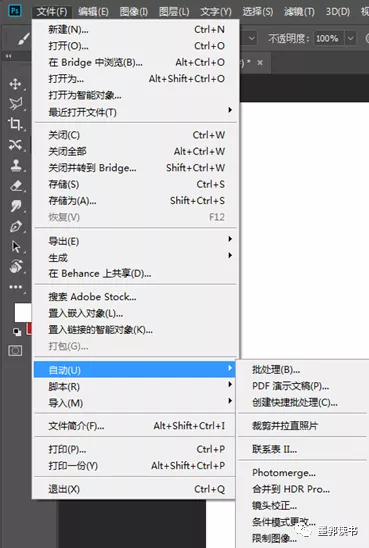Close the open document tab
This screenshot has width=369, height=548.
(x=260, y=63)
